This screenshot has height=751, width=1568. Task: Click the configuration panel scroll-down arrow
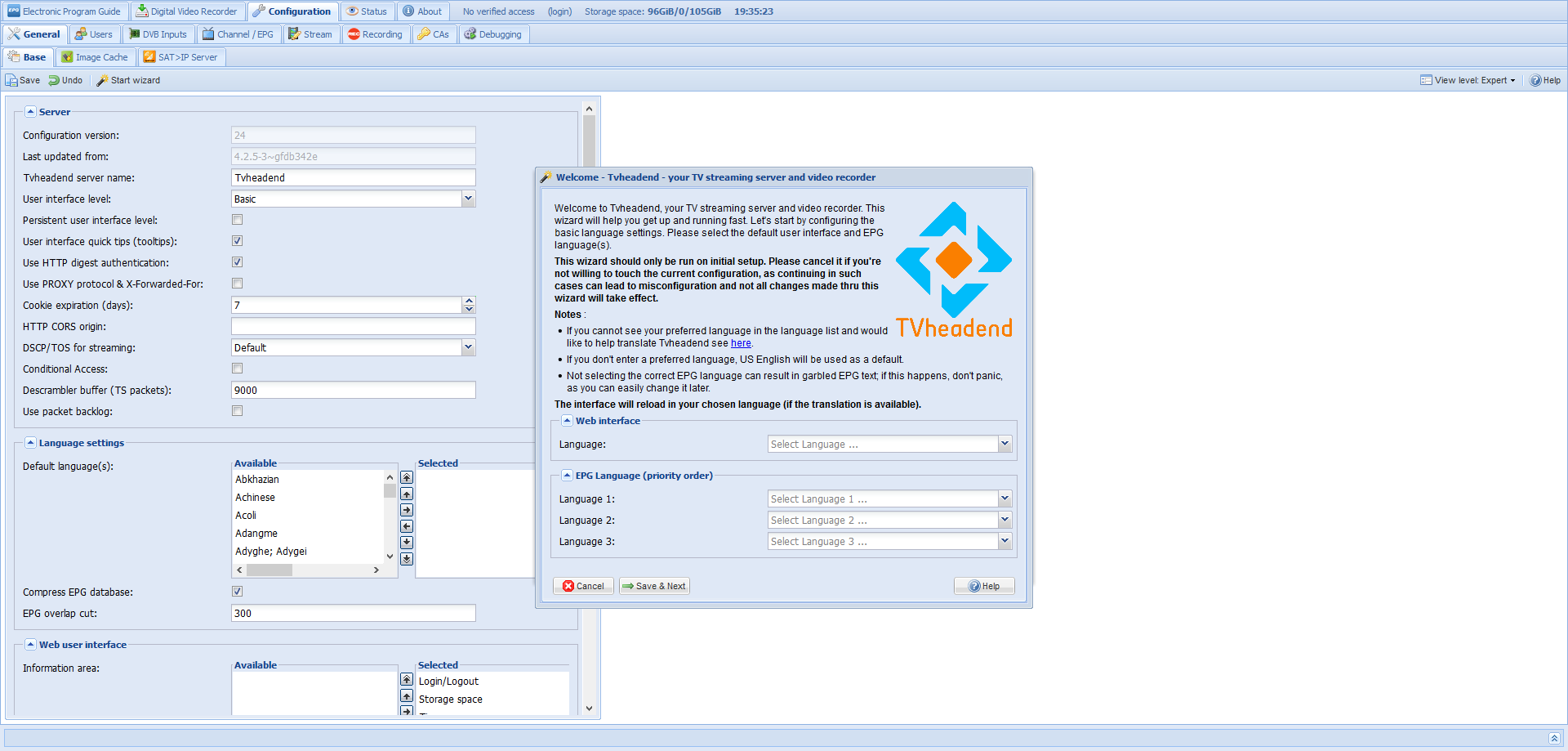589,709
